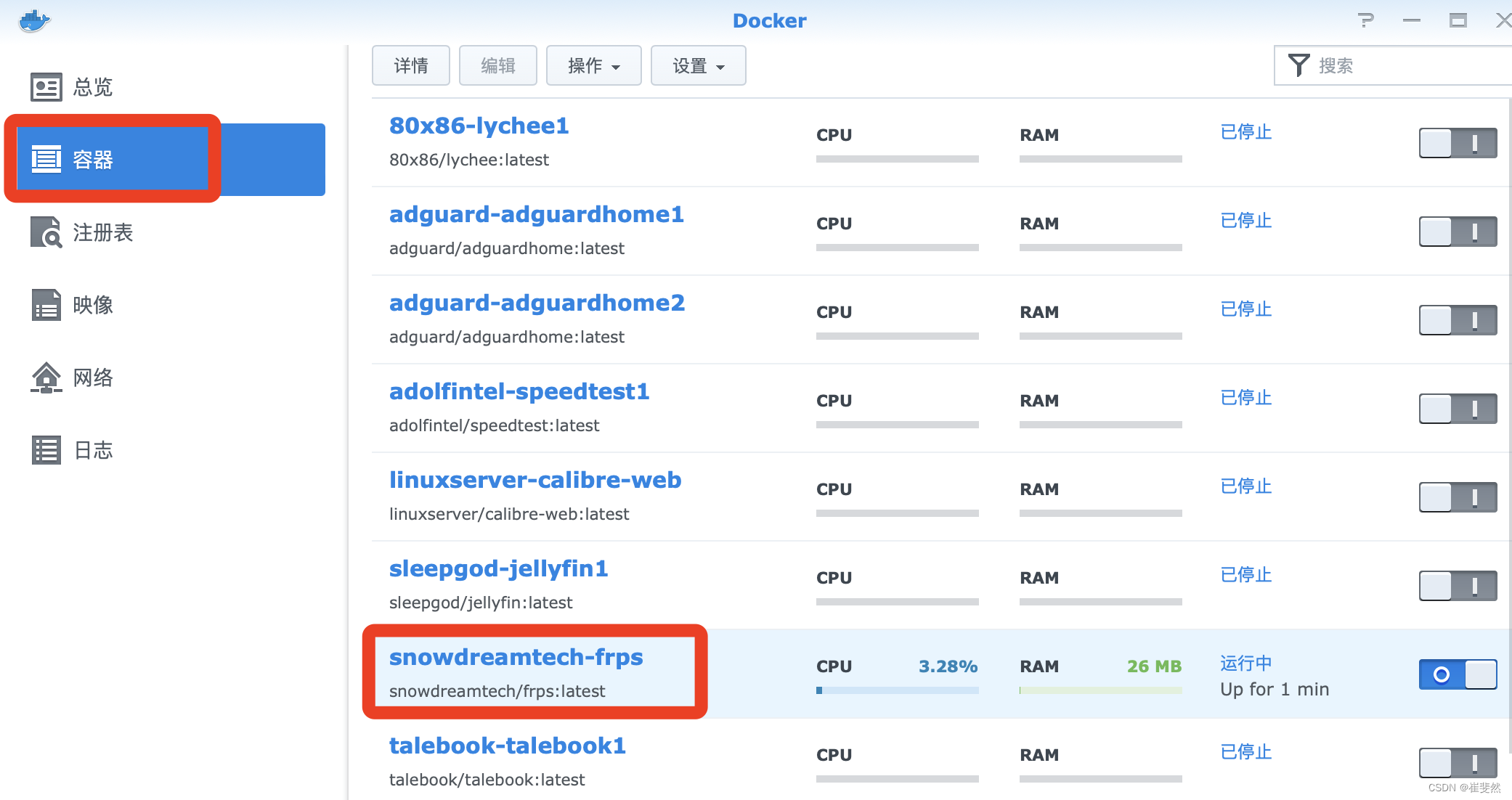Click the 运行中 running status text

(x=1246, y=664)
